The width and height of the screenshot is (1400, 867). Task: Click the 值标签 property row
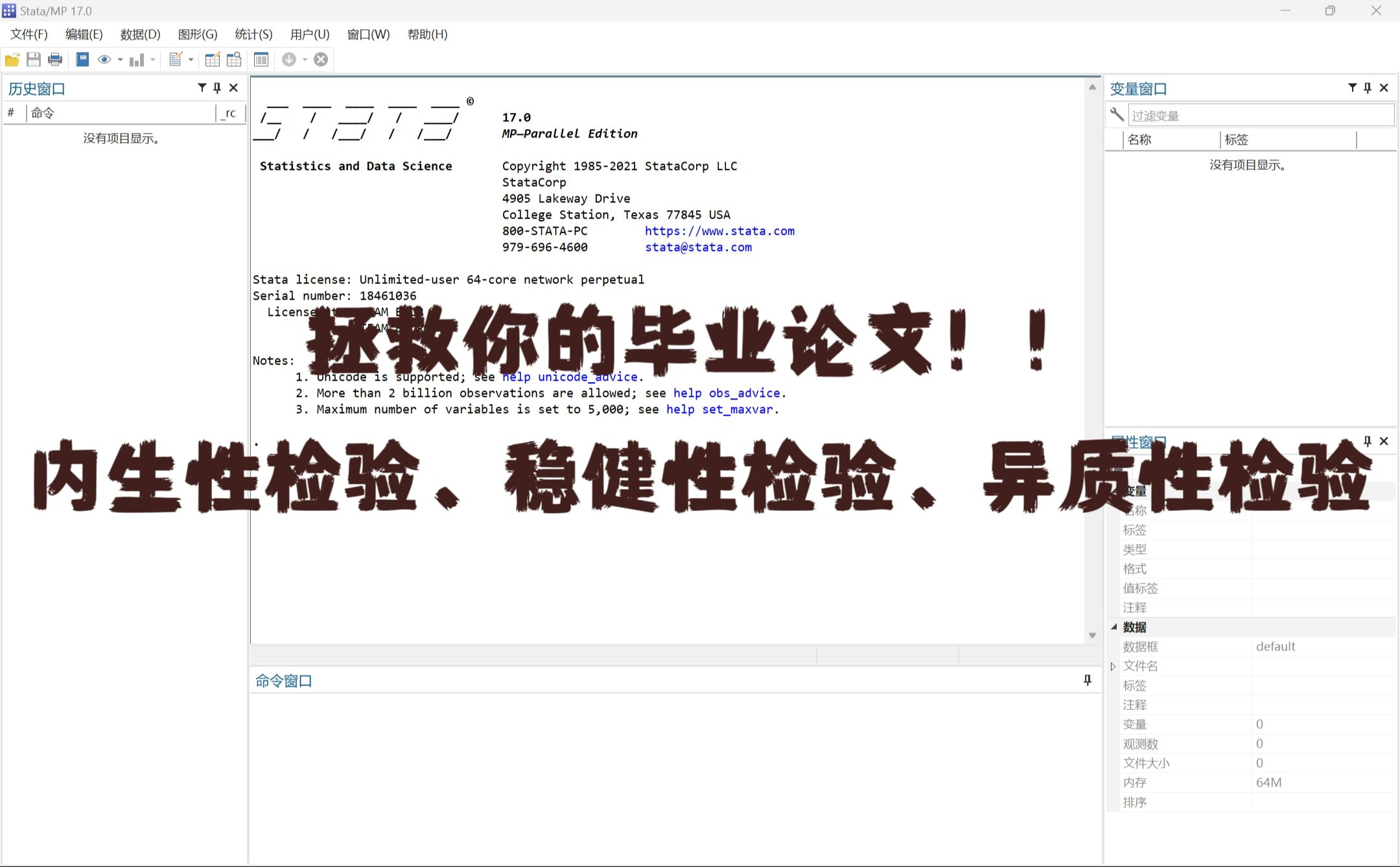tap(1257, 588)
